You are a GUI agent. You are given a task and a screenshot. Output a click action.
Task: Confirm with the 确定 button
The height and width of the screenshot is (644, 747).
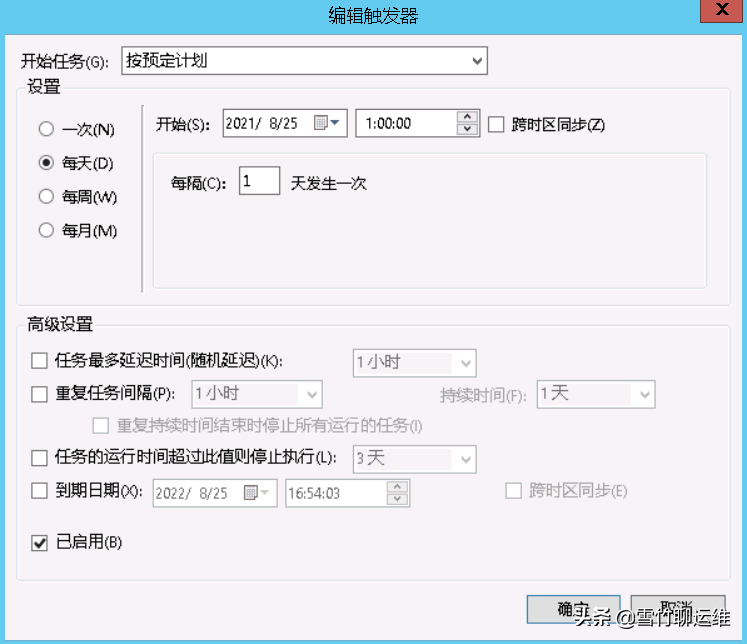(x=574, y=609)
